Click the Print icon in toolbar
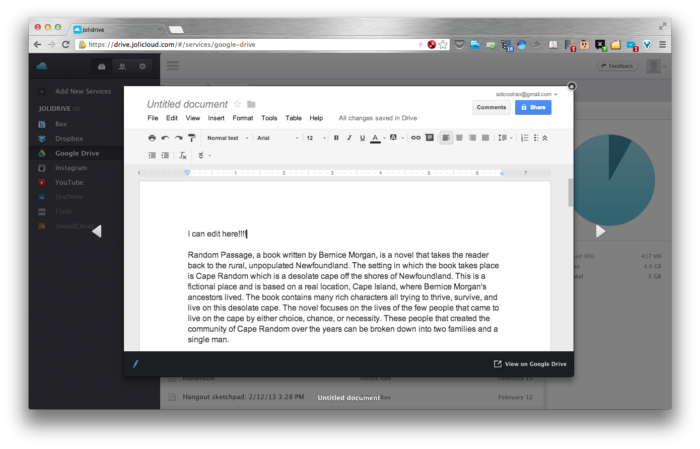Image resolution: width=700 pixels, height=449 pixels. [x=152, y=138]
